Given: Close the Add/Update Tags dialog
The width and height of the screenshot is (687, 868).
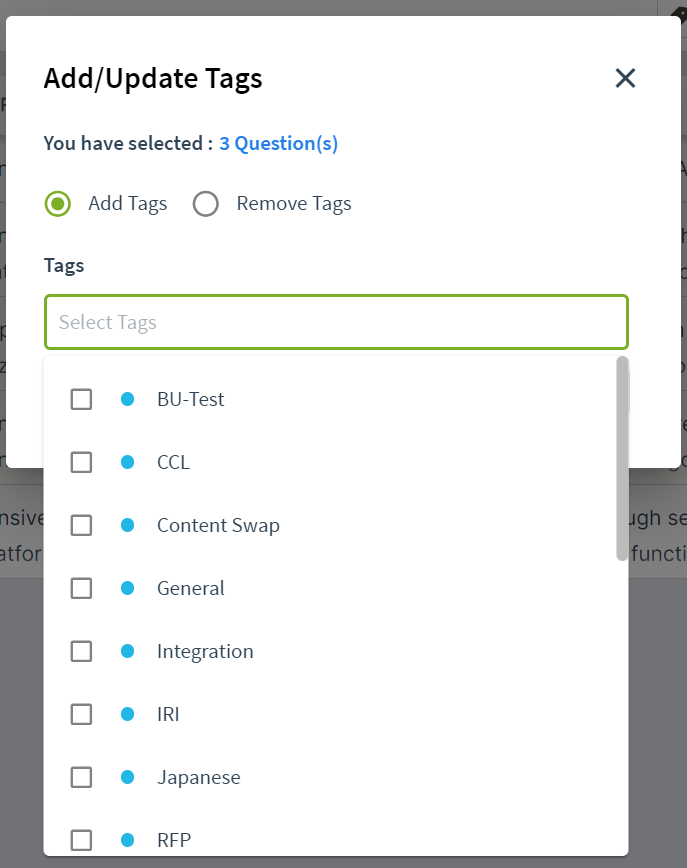Looking at the screenshot, I should pos(625,78).
